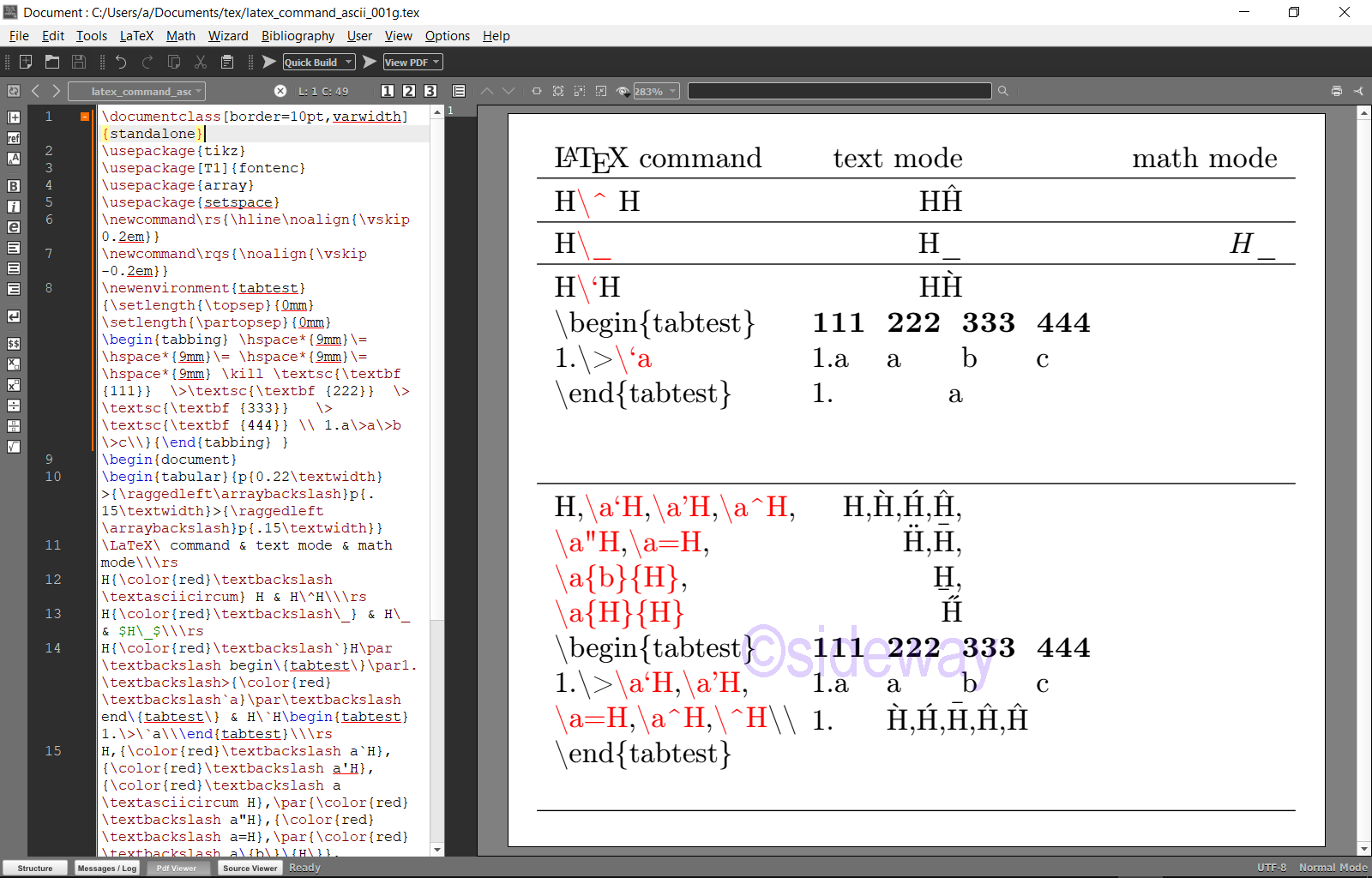
Task: Open the Bibliography menu
Action: 298,36
